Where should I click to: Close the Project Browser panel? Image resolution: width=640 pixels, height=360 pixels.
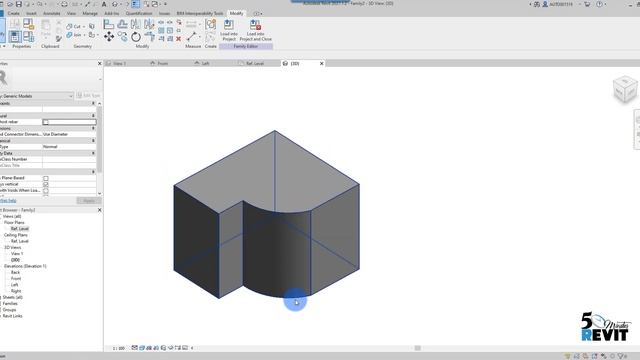(100, 210)
